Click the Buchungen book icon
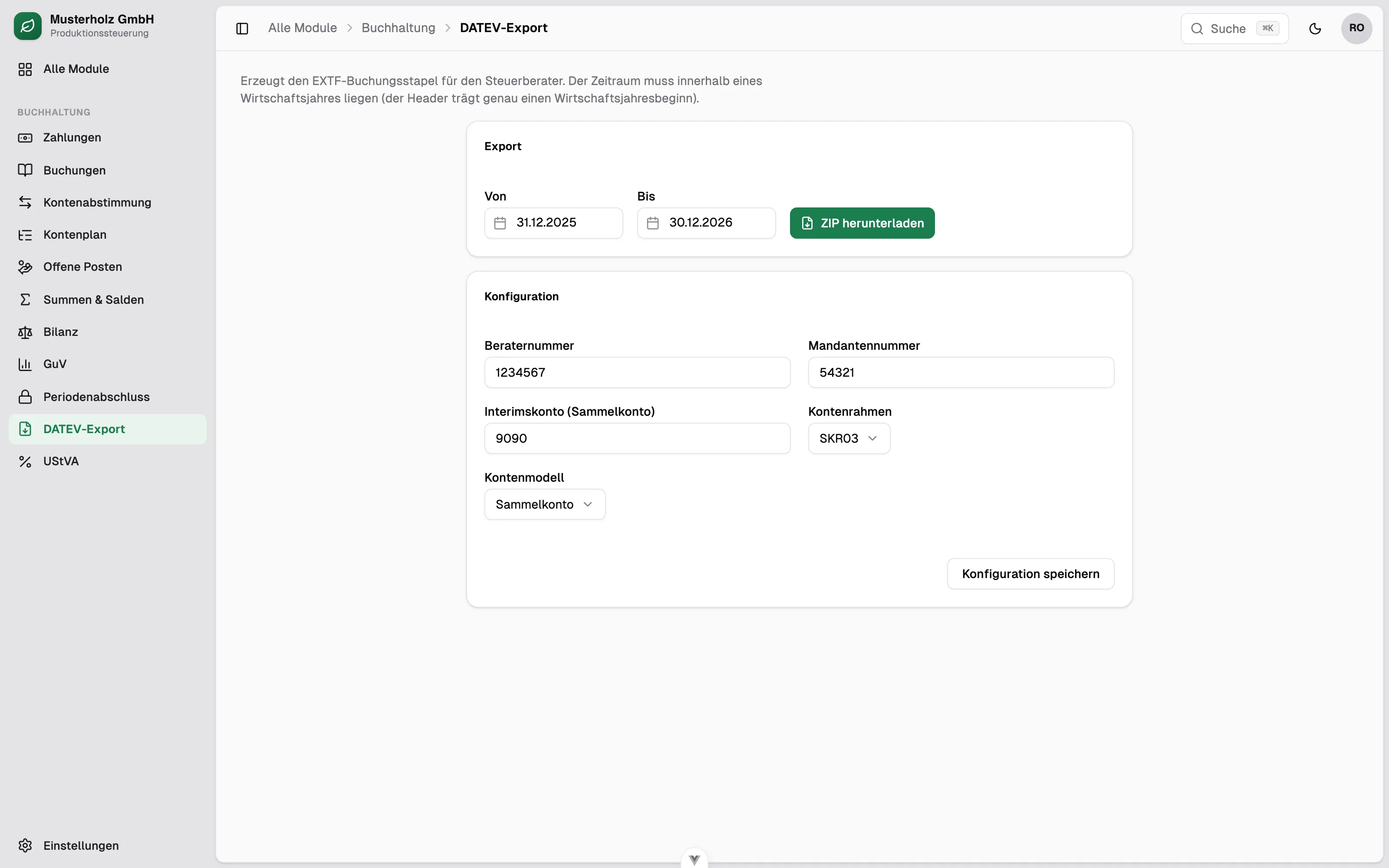The width and height of the screenshot is (1389, 868). [25, 170]
